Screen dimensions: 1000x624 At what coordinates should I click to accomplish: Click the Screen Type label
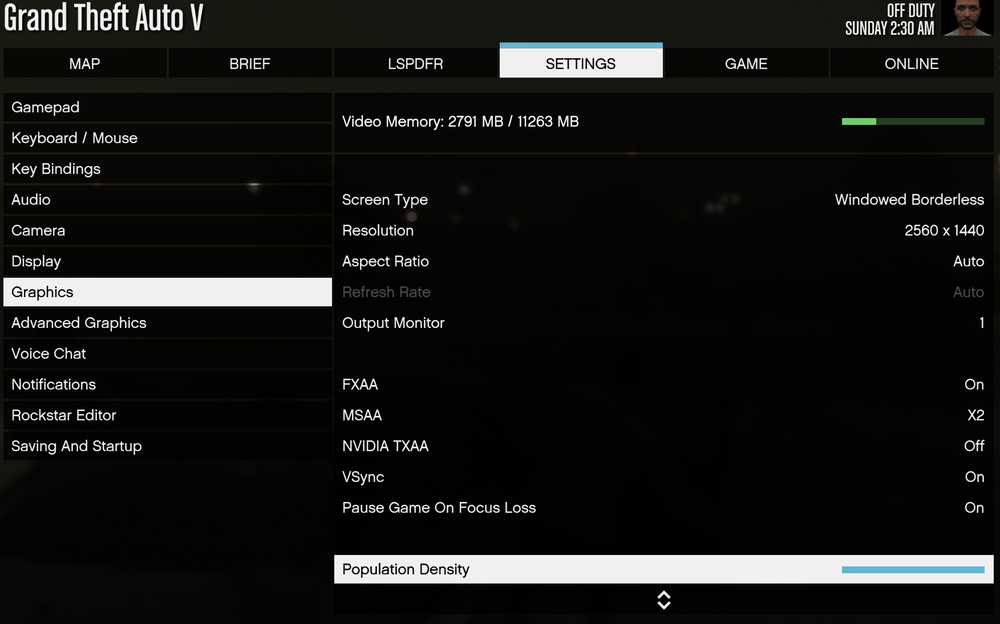[x=385, y=200]
